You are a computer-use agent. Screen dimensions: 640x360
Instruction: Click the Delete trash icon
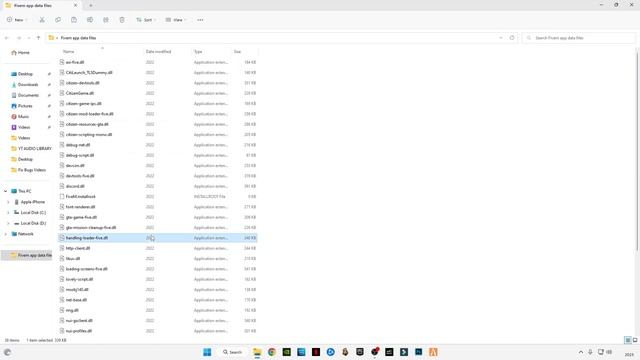[122, 20]
